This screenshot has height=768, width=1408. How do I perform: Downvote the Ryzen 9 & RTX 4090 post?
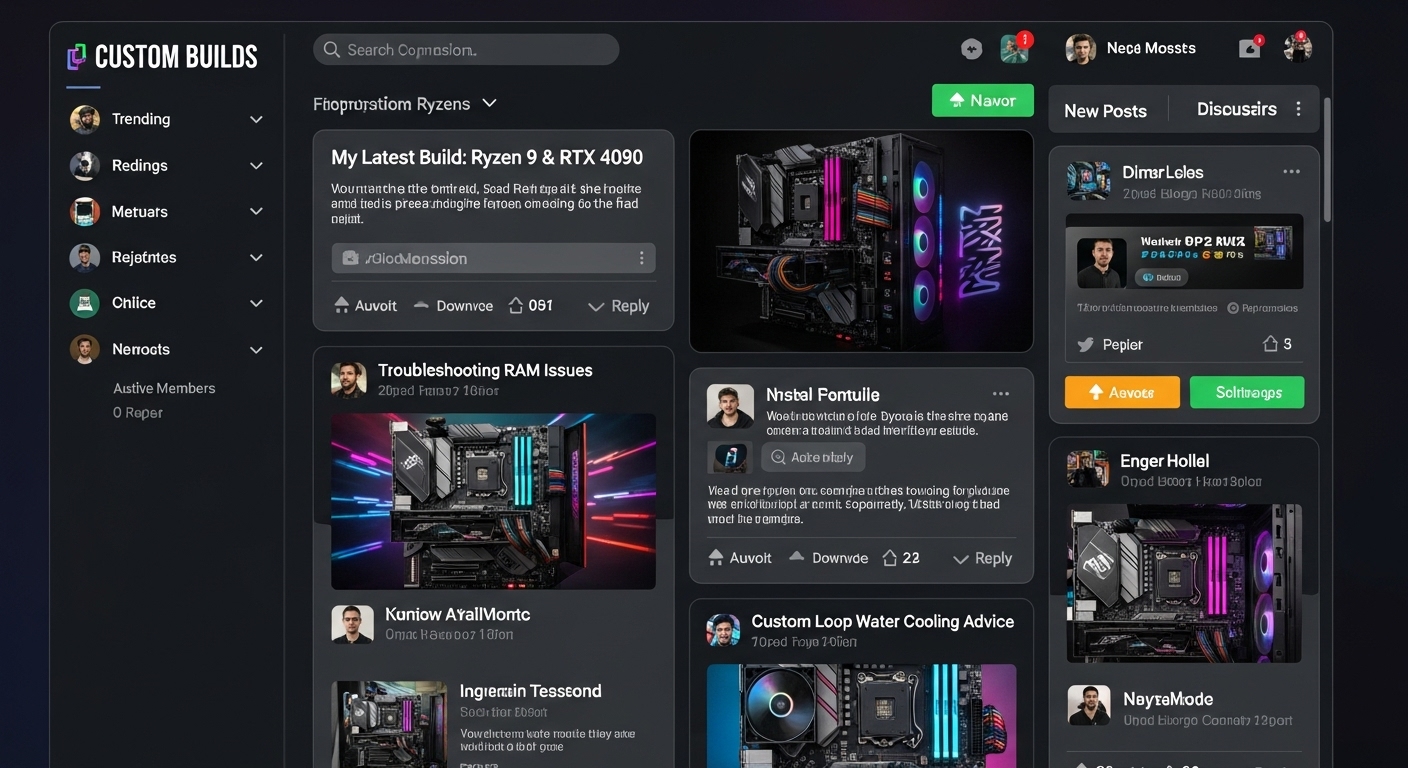coord(453,306)
